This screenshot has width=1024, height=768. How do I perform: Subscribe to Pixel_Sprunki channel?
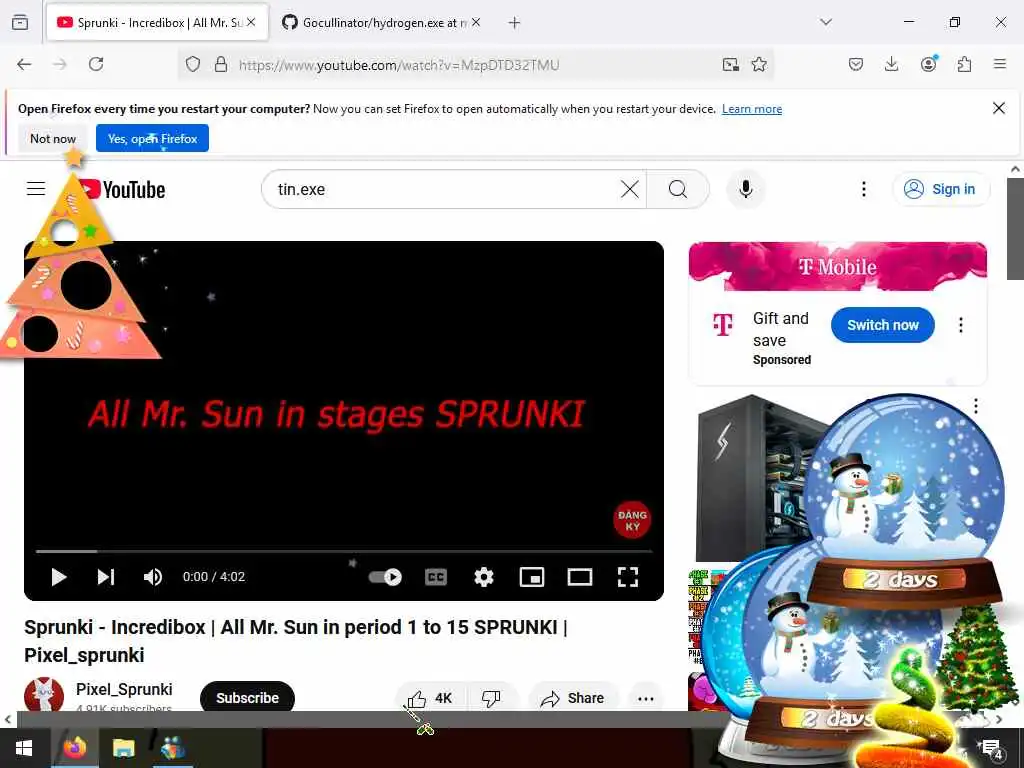[x=248, y=698]
